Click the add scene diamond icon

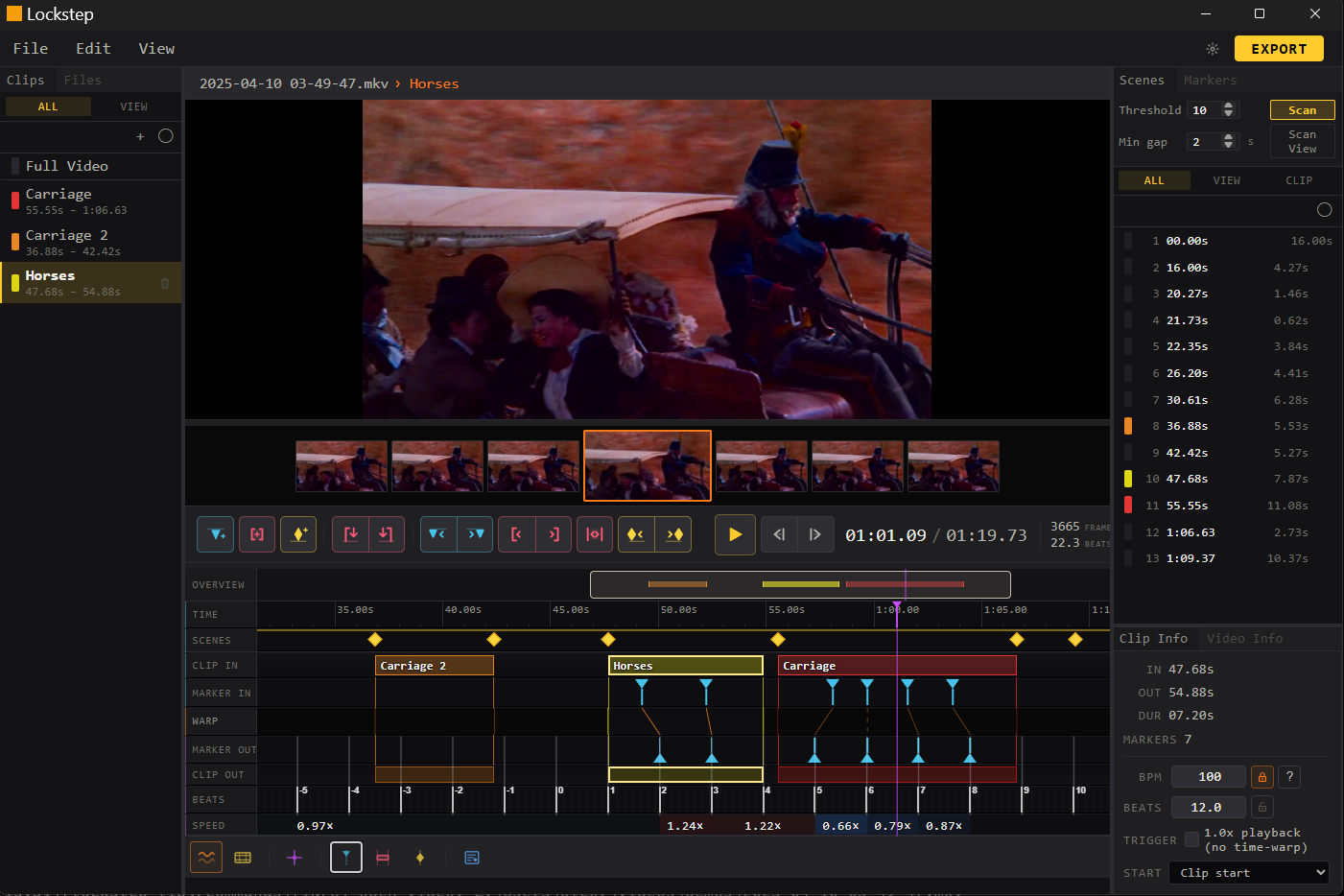tap(298, 534)
